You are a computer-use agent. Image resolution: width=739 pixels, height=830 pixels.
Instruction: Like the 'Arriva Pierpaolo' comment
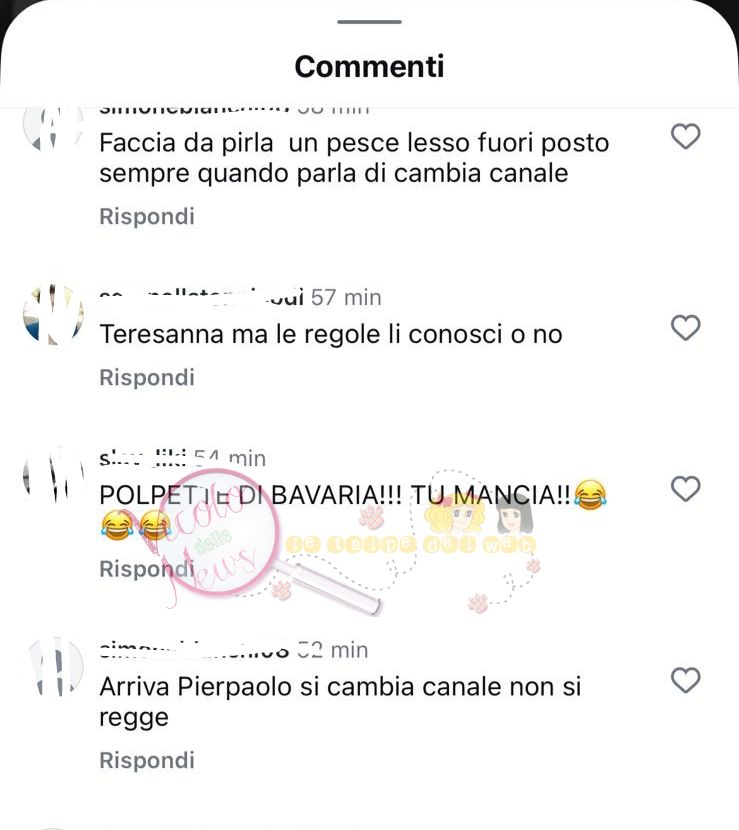(686, 680)
